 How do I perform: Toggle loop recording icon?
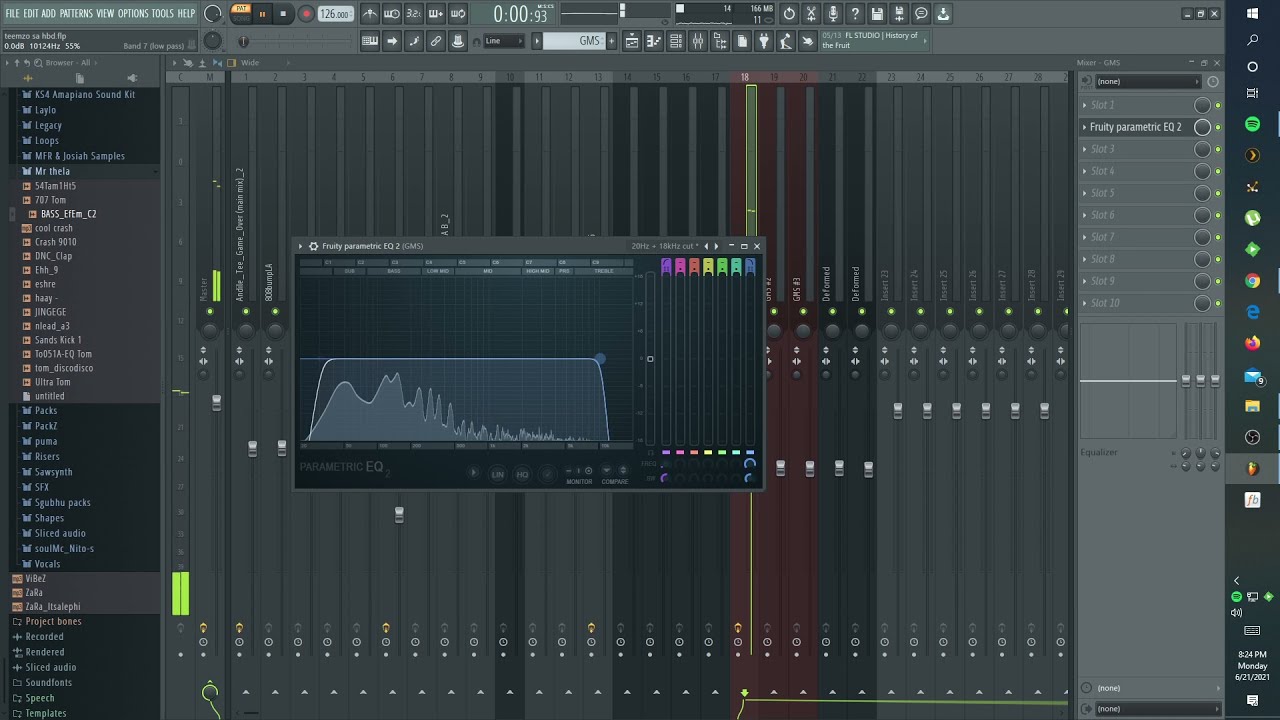point(458,14)
